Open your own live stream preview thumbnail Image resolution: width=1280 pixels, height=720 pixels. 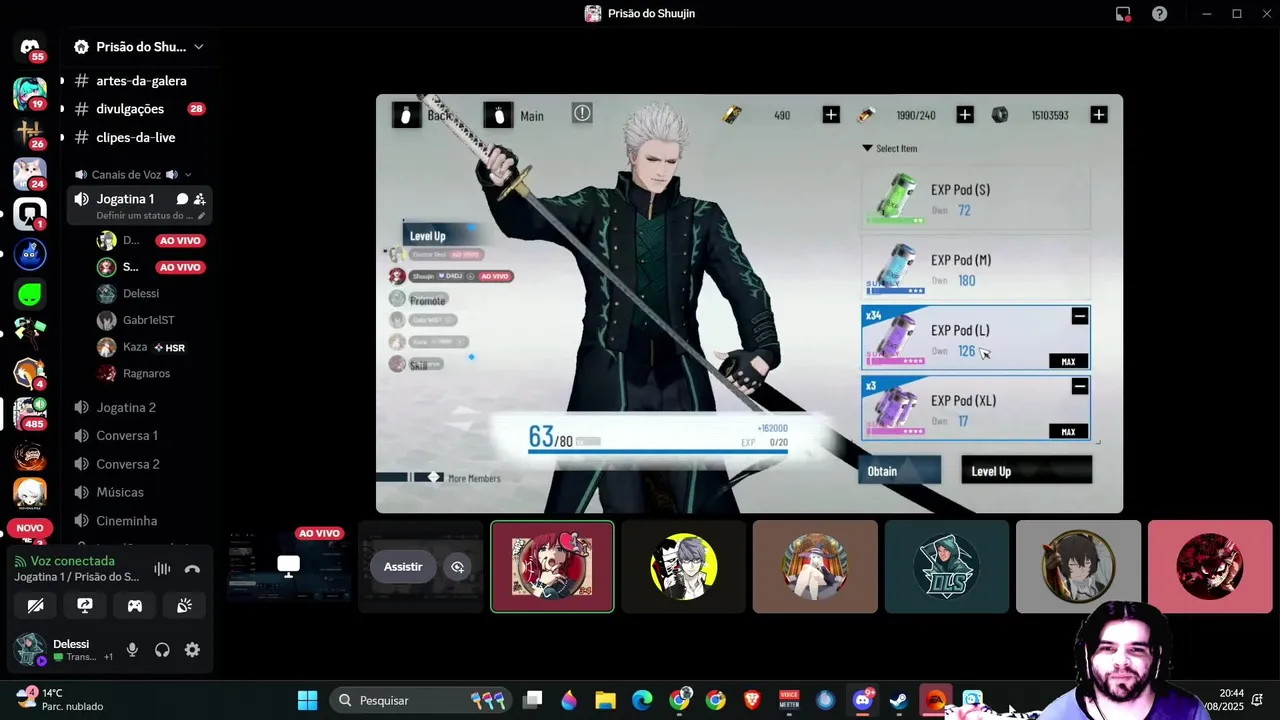(288, 566)
